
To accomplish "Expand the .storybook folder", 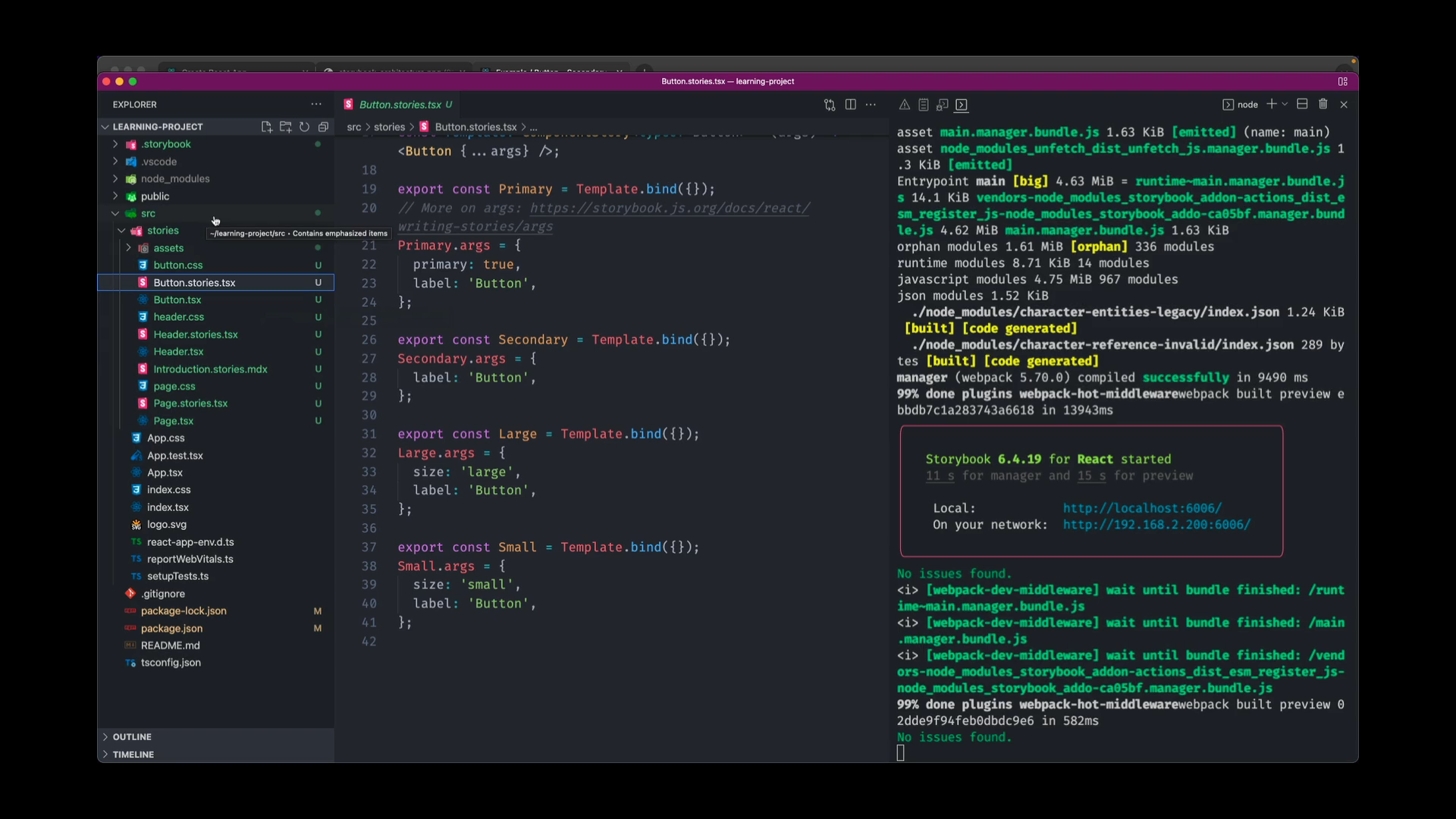I will [x=166, y=144].
